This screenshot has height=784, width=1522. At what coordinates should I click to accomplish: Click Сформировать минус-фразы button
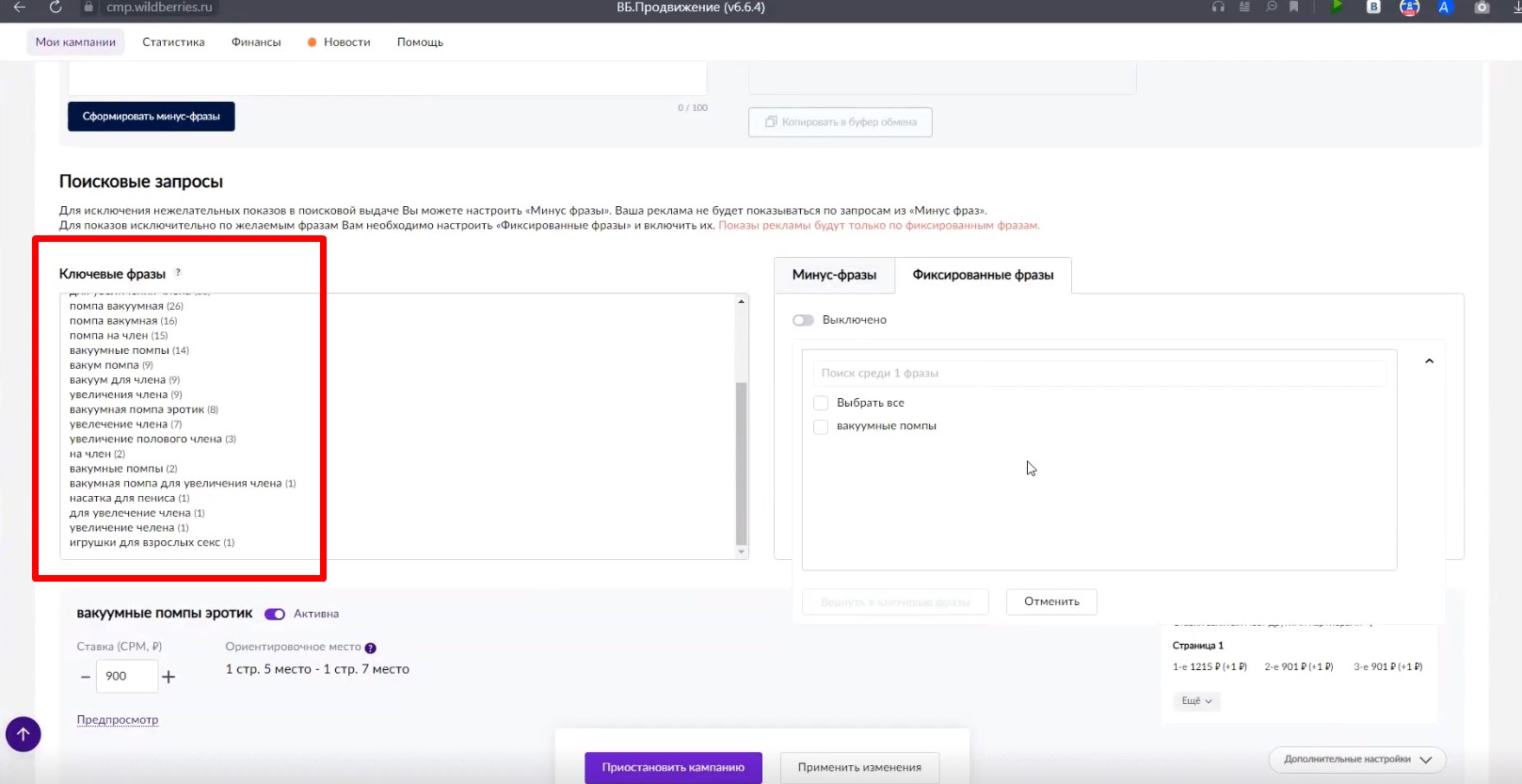[152, 117]
